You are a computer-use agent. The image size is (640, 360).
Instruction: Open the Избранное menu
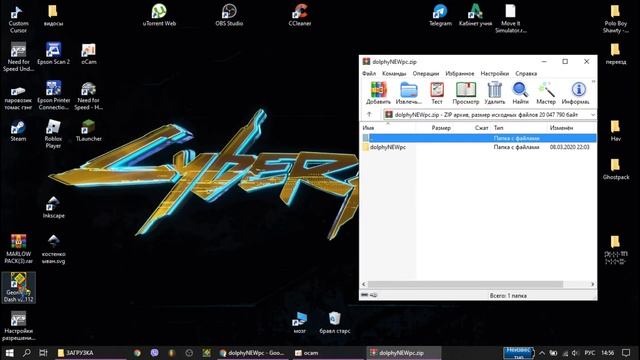460,73
